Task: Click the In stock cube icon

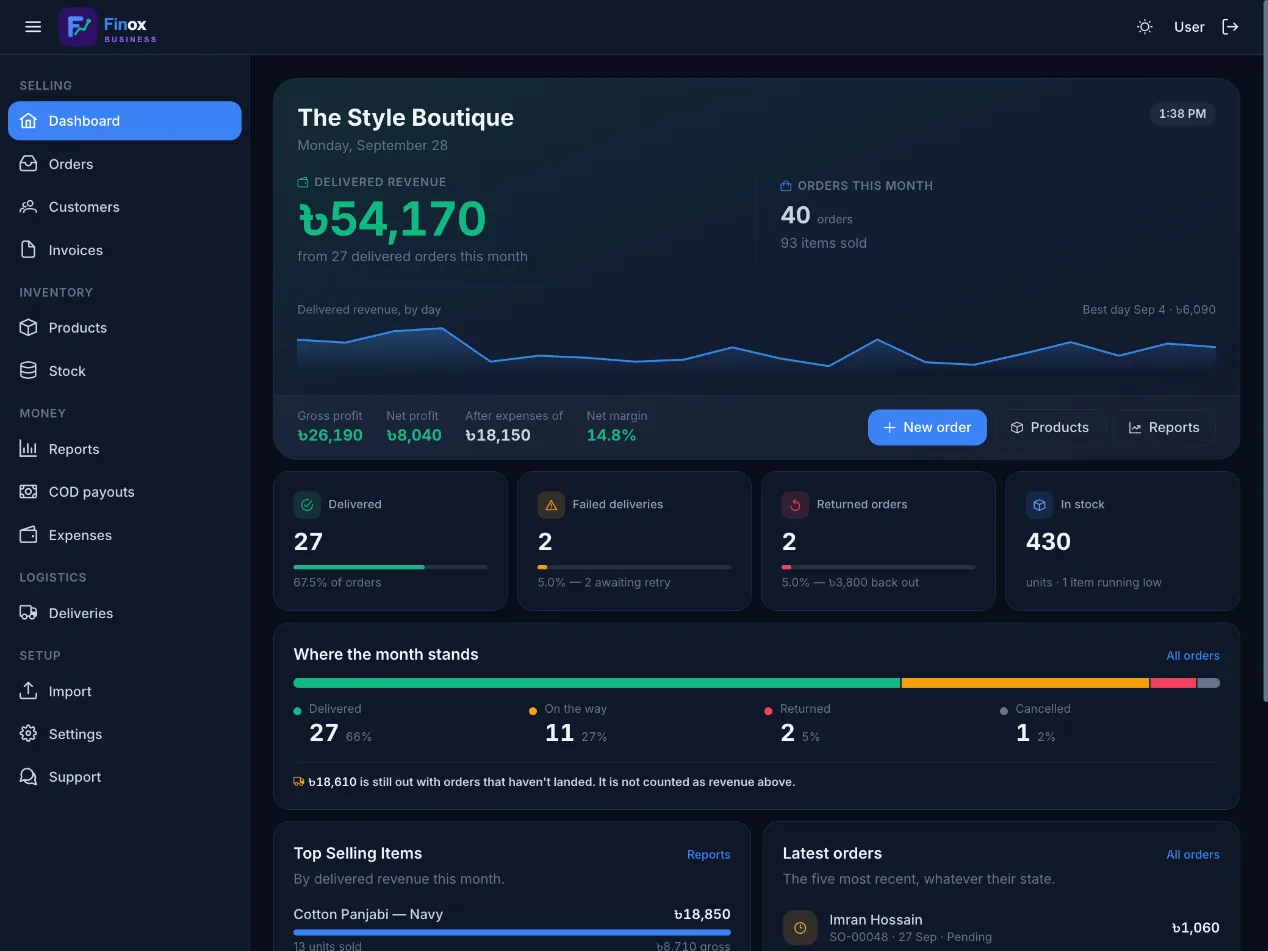Action: click(1039, 505)
